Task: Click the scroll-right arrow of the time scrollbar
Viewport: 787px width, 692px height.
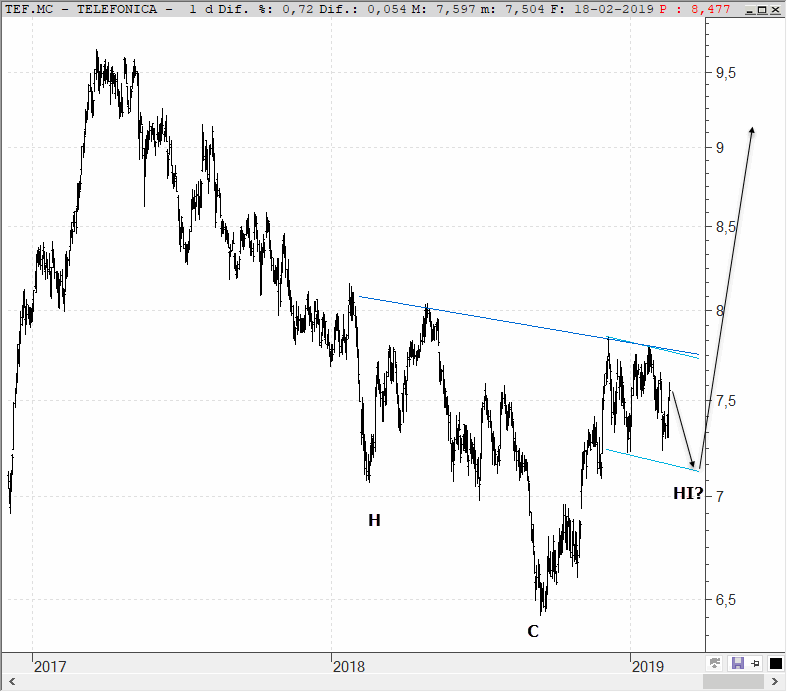Action: (774, 681)
